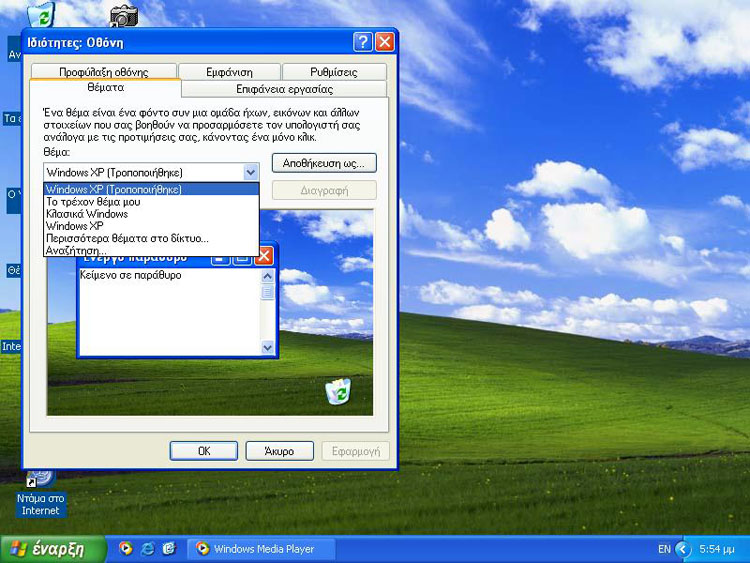Open the Recycle Bin desktop icon

42,14
